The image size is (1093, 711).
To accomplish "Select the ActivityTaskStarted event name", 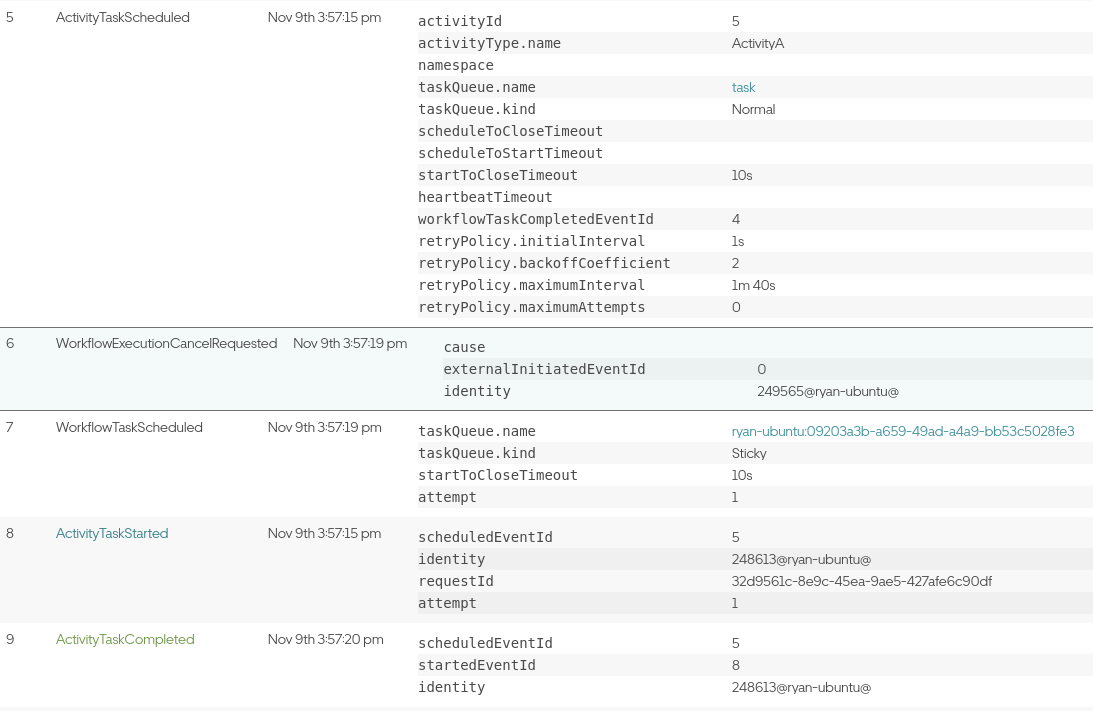I will (112, 533).
